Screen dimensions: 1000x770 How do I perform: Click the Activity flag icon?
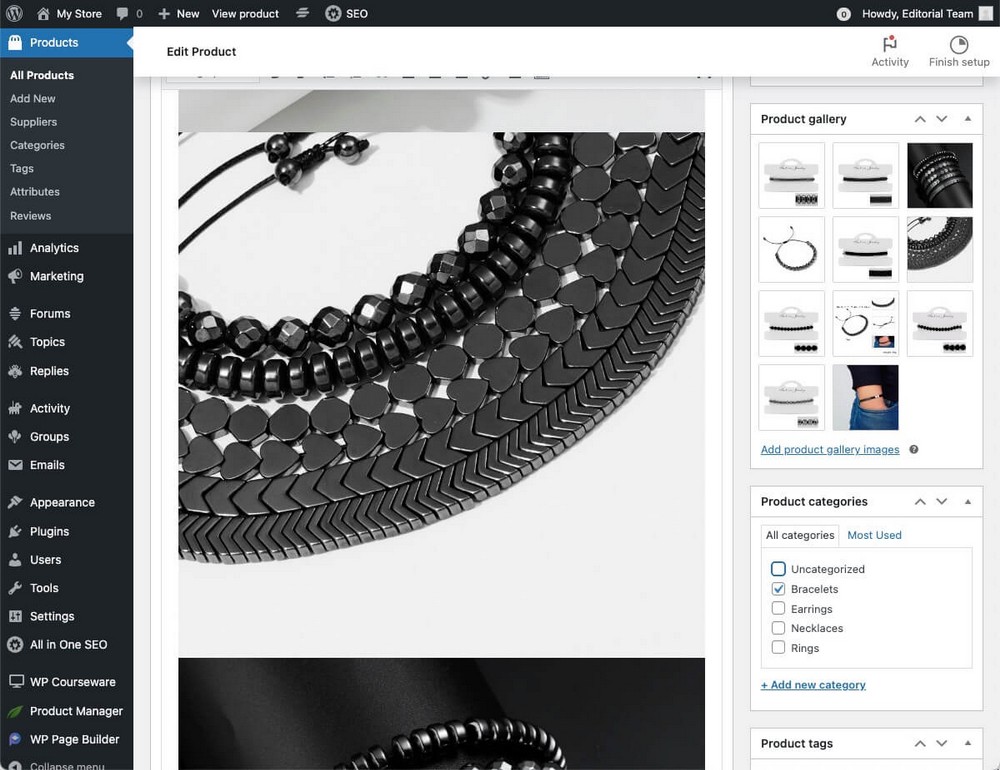(889, 45)
